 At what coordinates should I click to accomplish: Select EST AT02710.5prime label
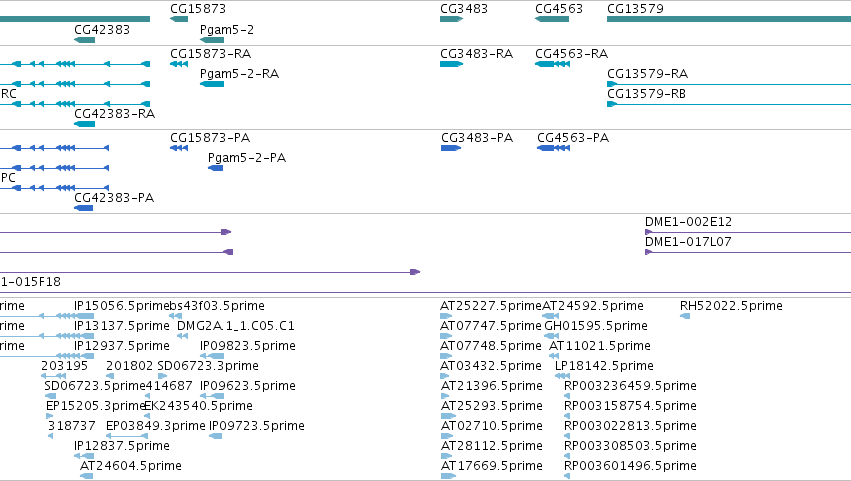click(x=492, y=426)
